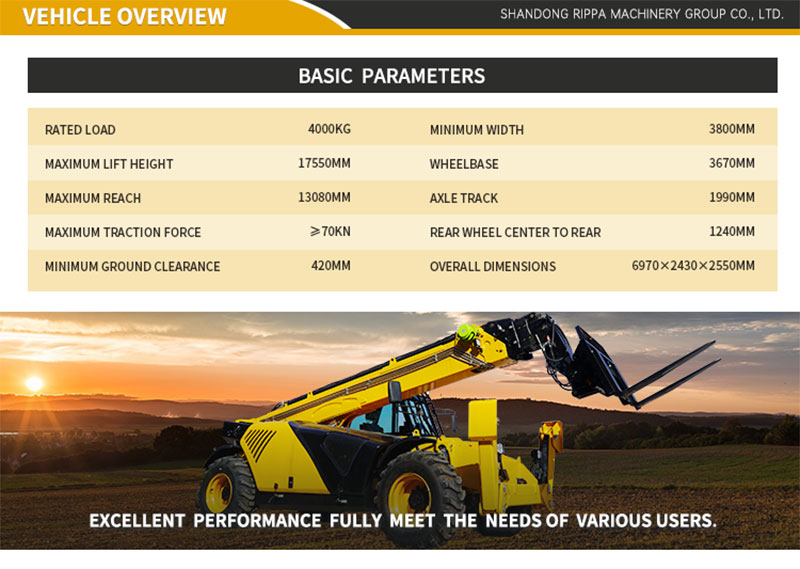Select the 420MM ground clearance value

pyautogui.click(x=330, y=266)
